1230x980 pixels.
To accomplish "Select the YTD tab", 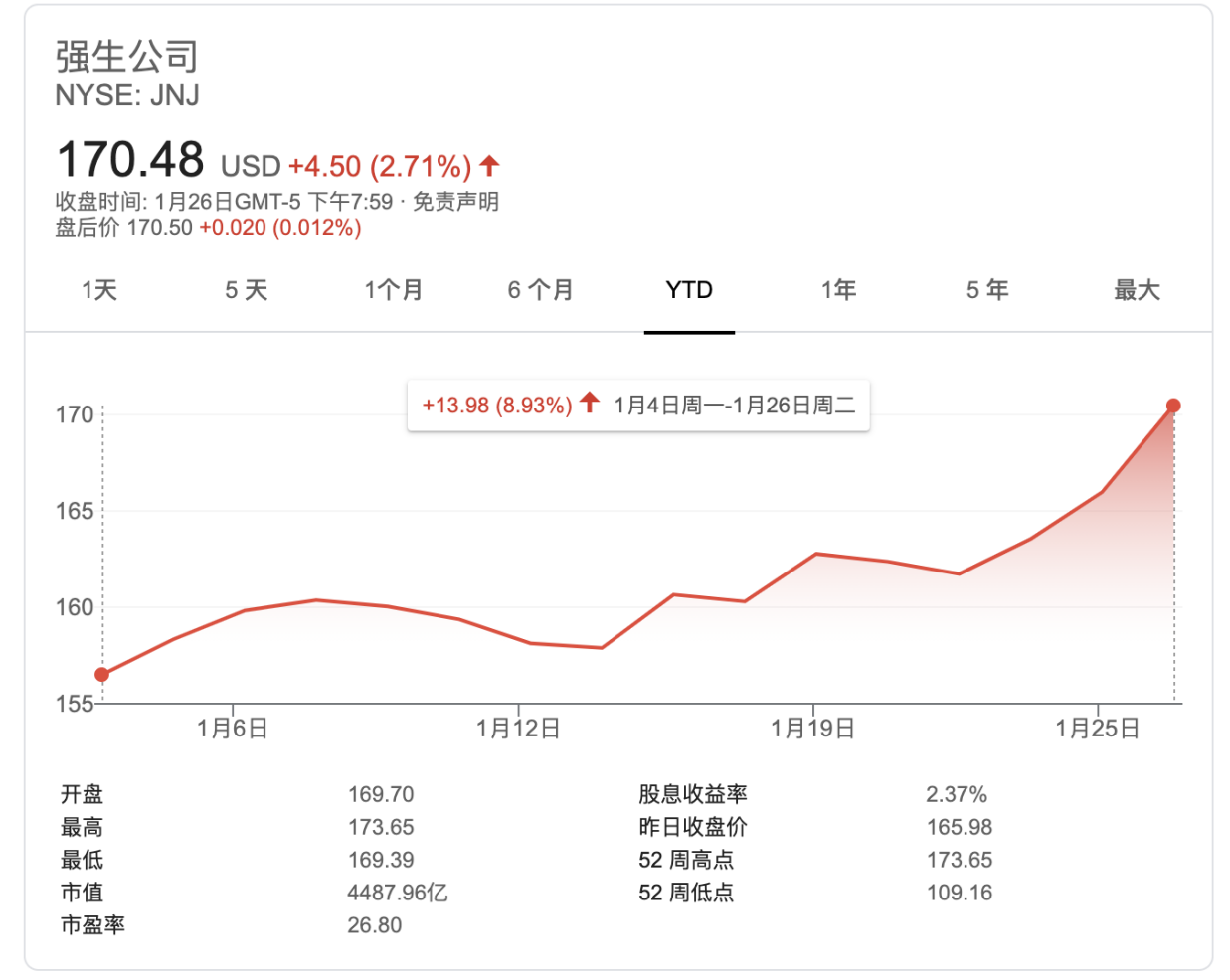I will coord(689,290).
